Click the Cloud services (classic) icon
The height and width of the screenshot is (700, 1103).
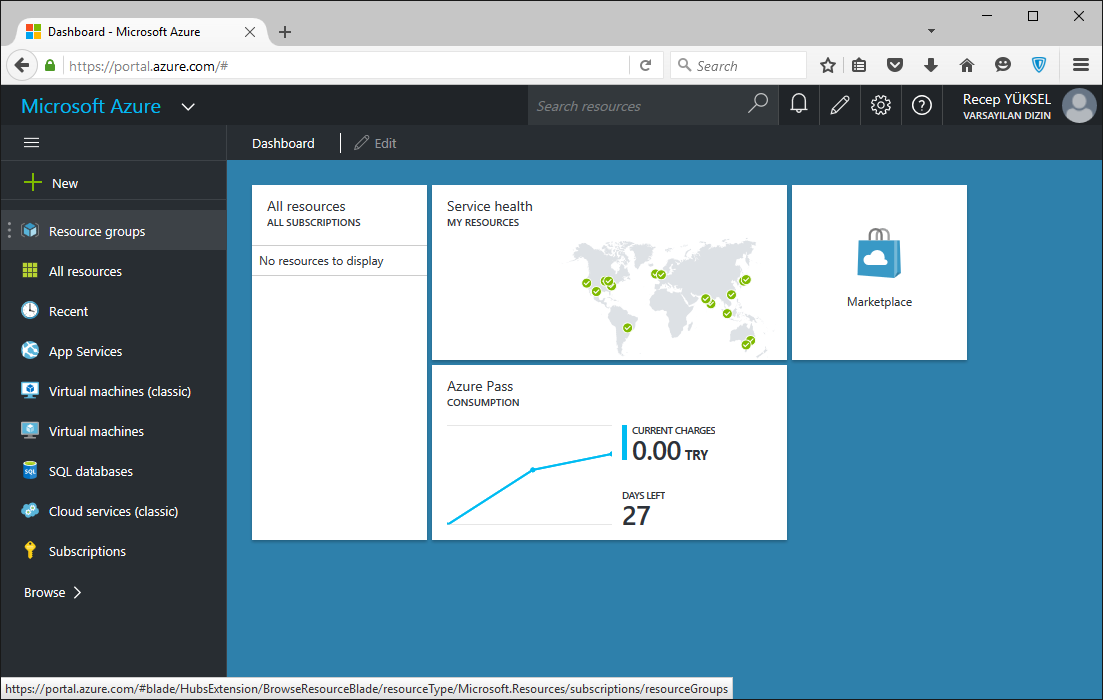30,511
